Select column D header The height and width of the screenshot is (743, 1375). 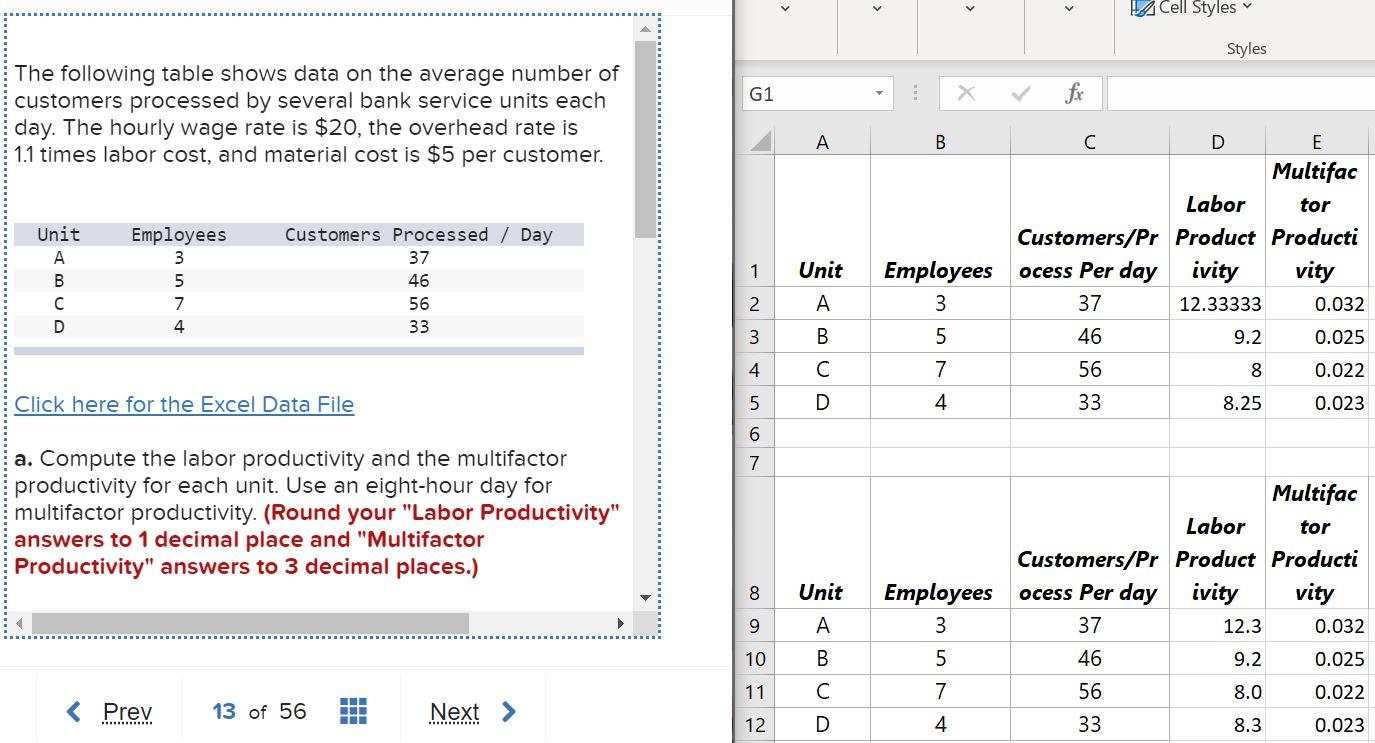(1217, 142)
